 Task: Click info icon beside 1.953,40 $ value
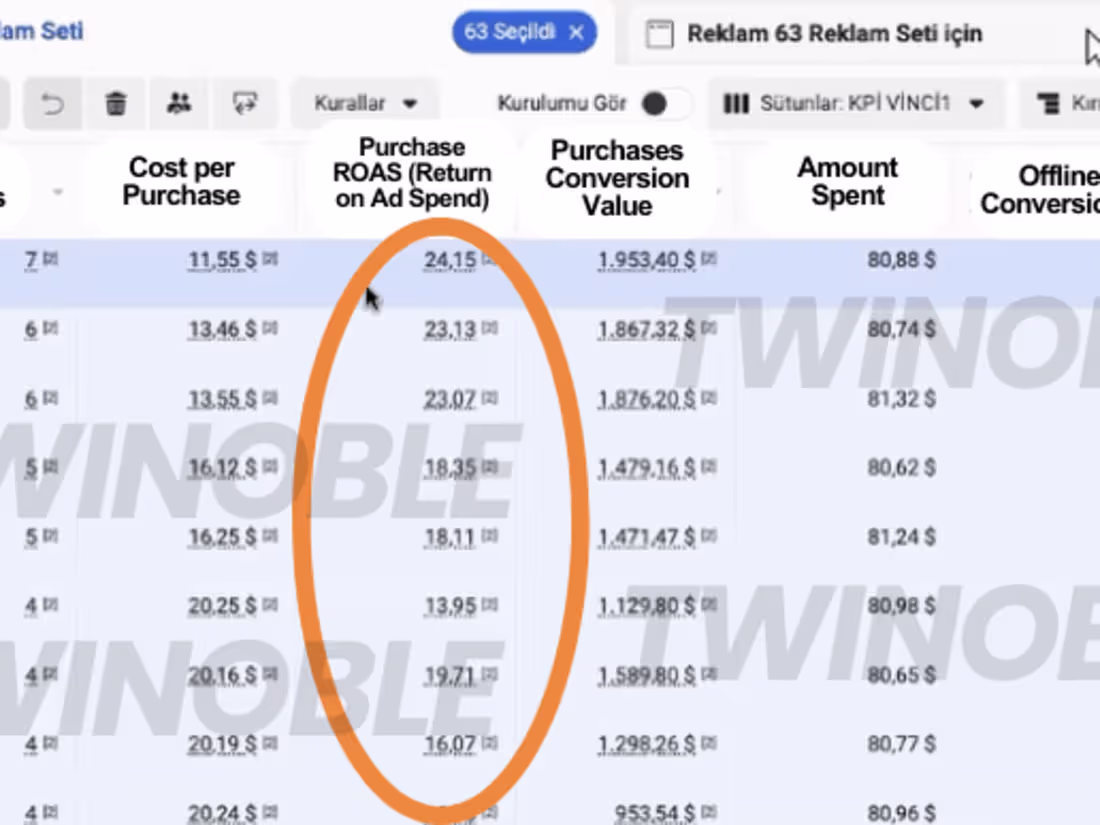click(x=709, y=259)
